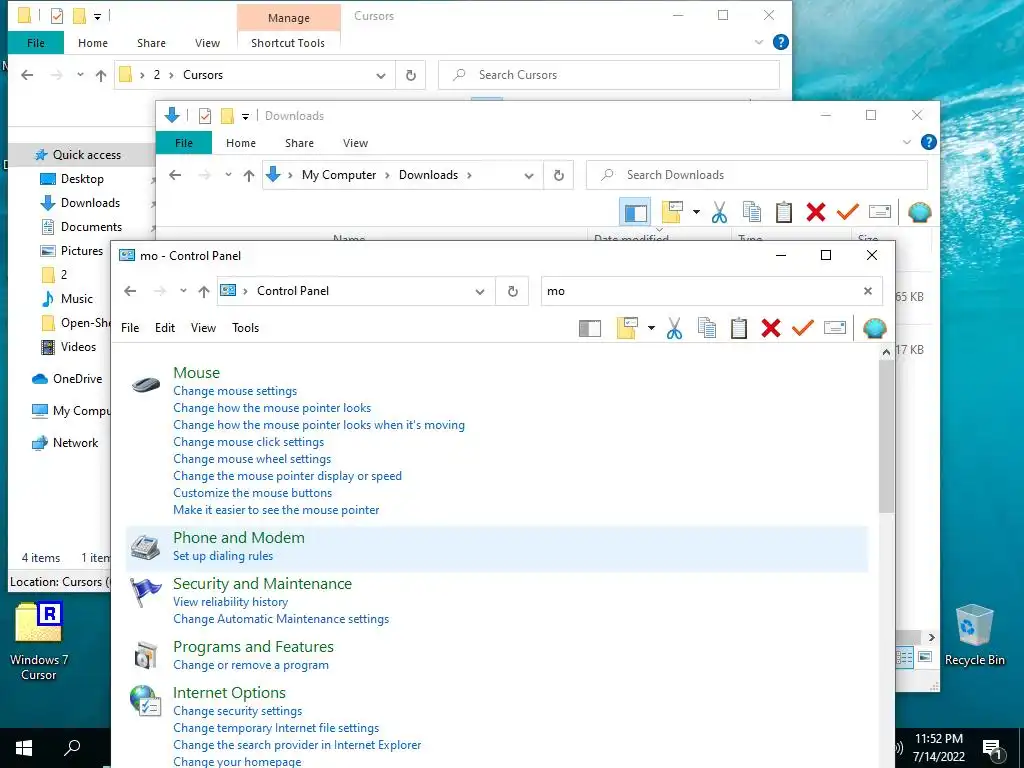The width and height of the screenshot is (1024, 768).
Task: Open the Windows Start button
Action: point(24,748)
